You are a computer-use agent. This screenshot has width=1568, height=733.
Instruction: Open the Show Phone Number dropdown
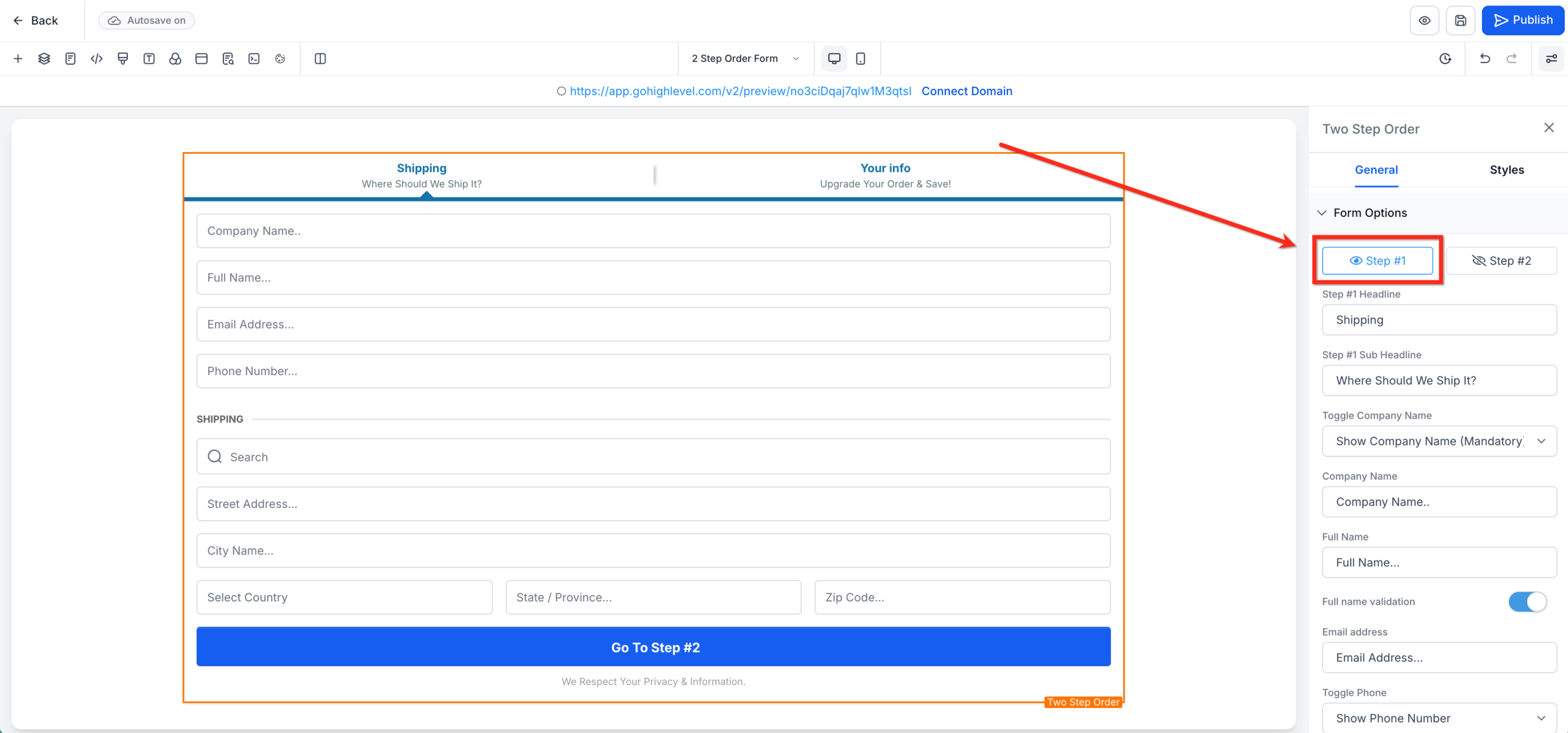pos(1439,717)
